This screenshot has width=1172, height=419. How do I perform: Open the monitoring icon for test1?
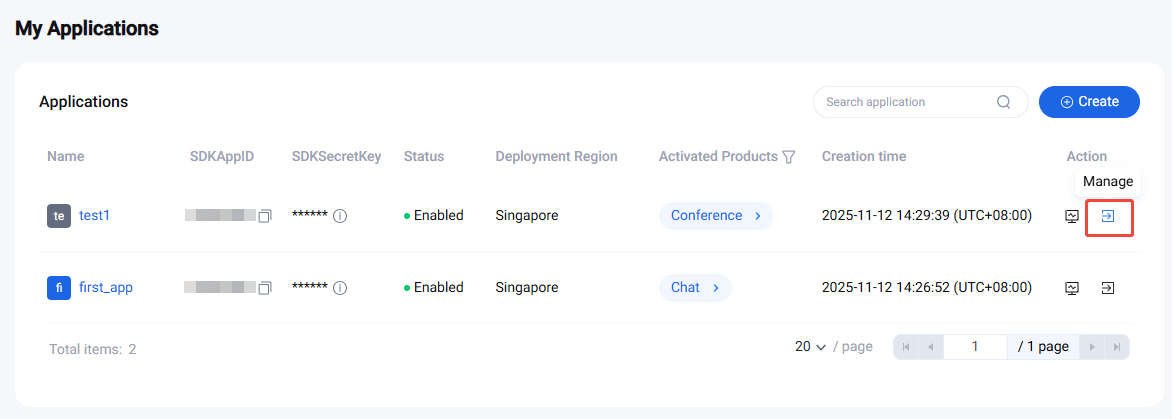click(1072, 216)
